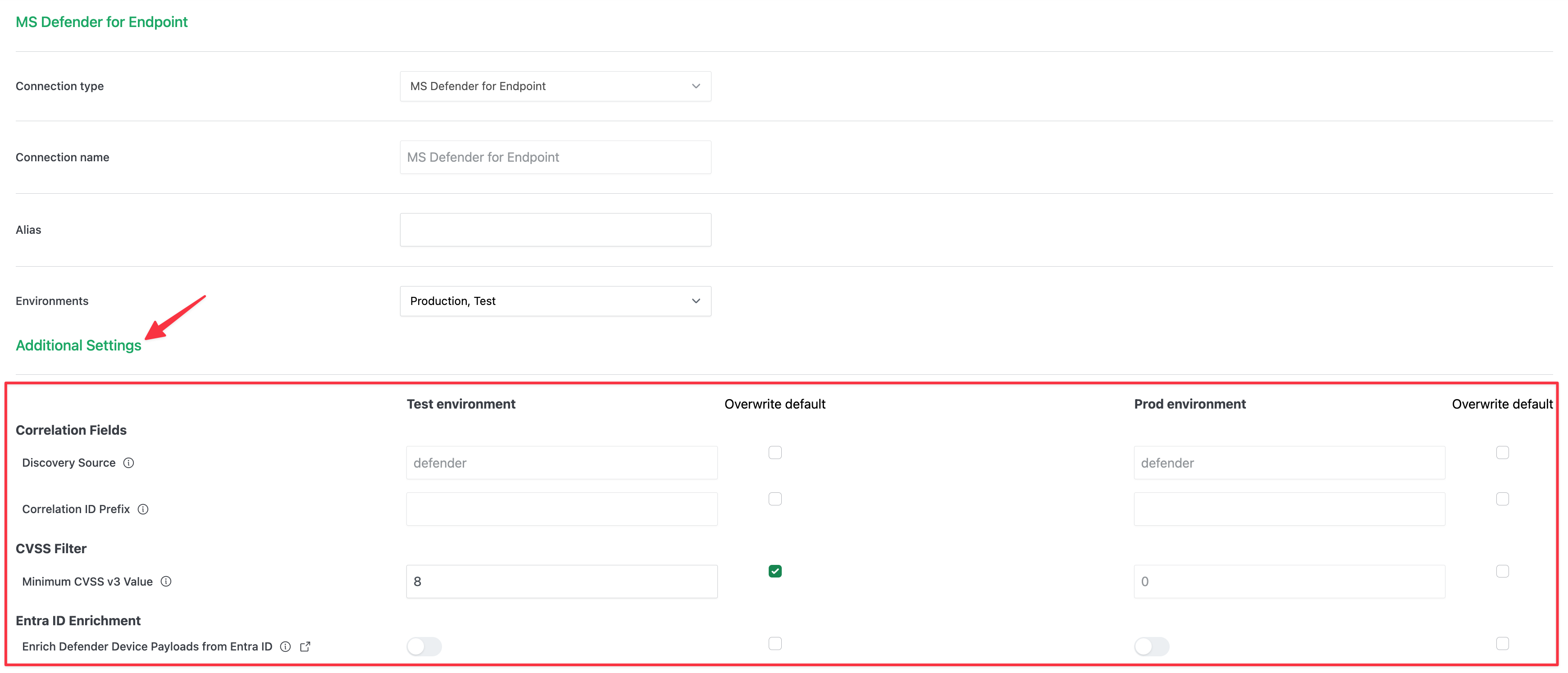Viewport: 1568px width, 673px height.
Task: Click the Entra ID Enrichment section label
Action: [78, 621]
